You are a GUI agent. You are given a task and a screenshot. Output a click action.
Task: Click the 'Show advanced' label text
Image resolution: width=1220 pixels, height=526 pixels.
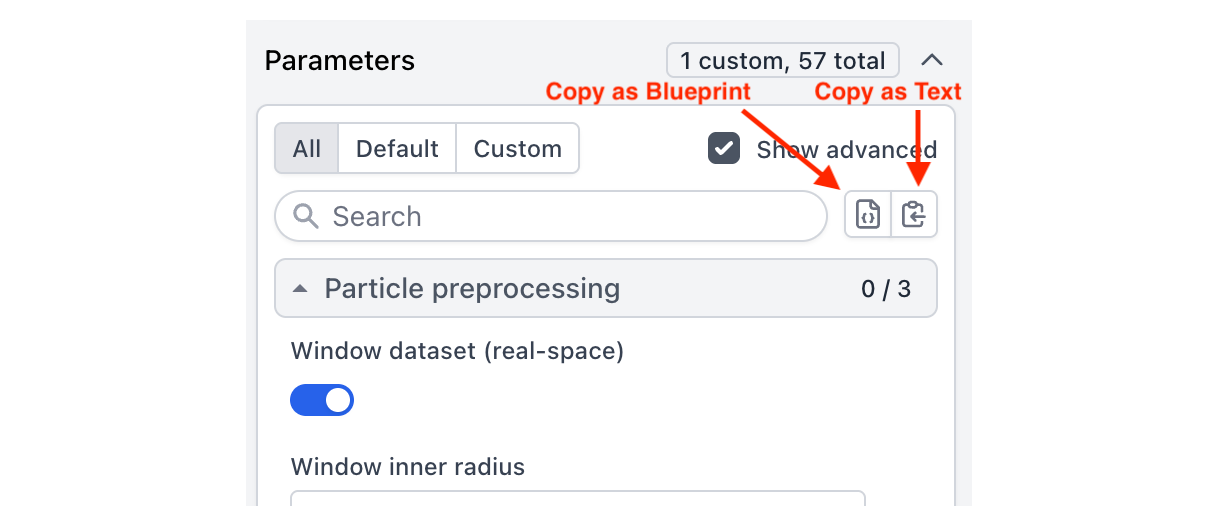(846, 150)
